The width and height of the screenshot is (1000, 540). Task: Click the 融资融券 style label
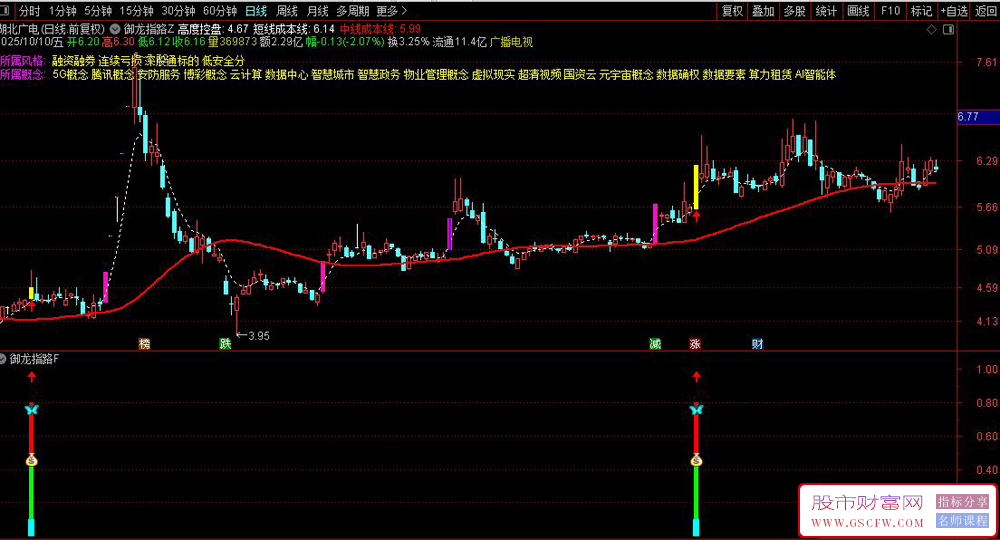click(x=73, y=61)
